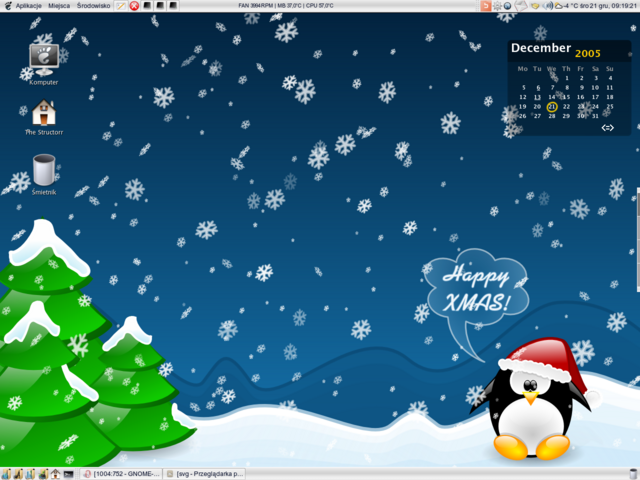This screenshot has width=640, height=480.
Task: Click the Su weekday header in calendar
Action: point(609,69)
